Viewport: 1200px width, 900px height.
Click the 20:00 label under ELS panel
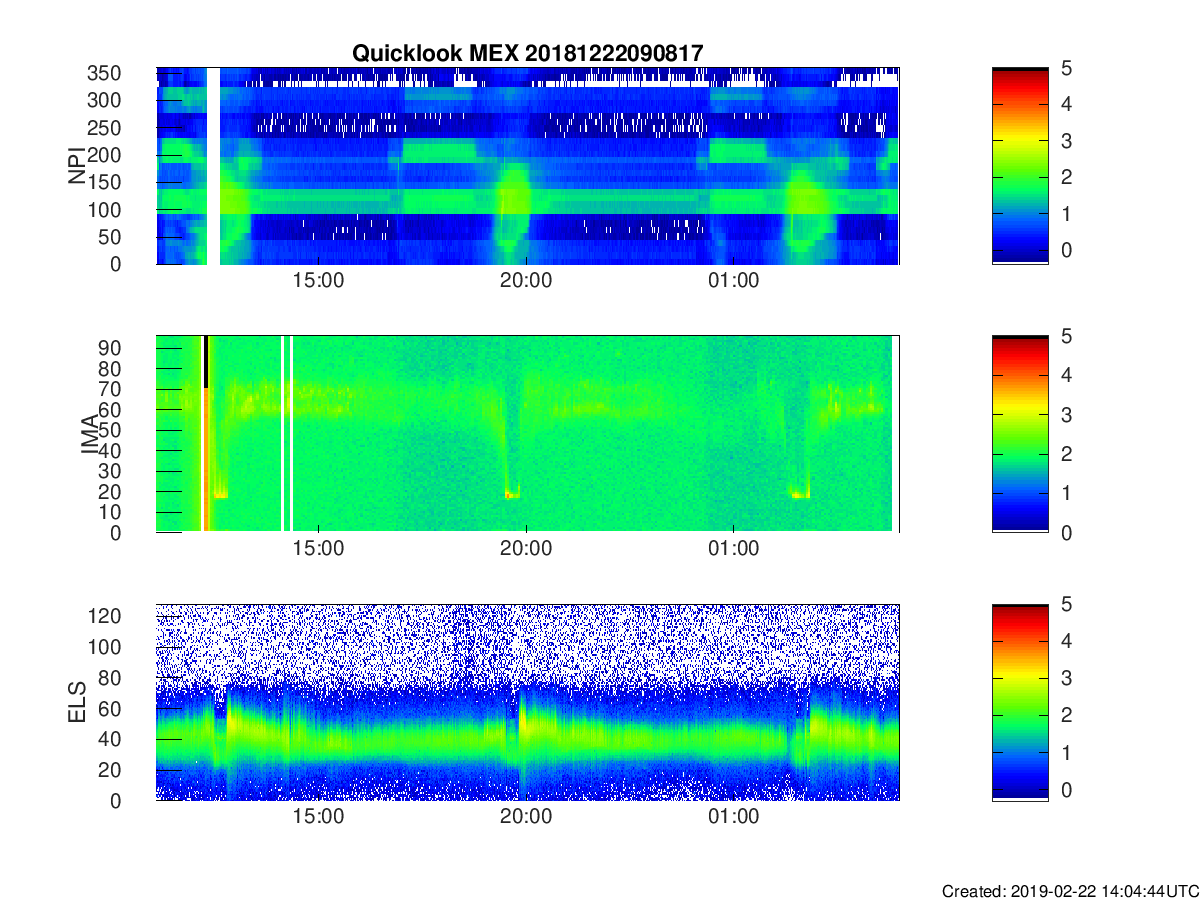tap(526, 817)
